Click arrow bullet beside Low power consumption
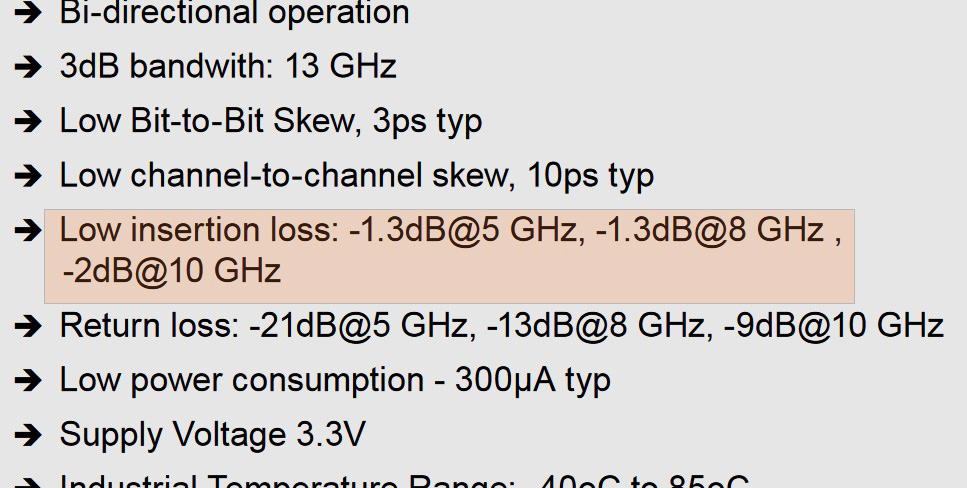This screenshot has height=488, width=967. point(28,380)
